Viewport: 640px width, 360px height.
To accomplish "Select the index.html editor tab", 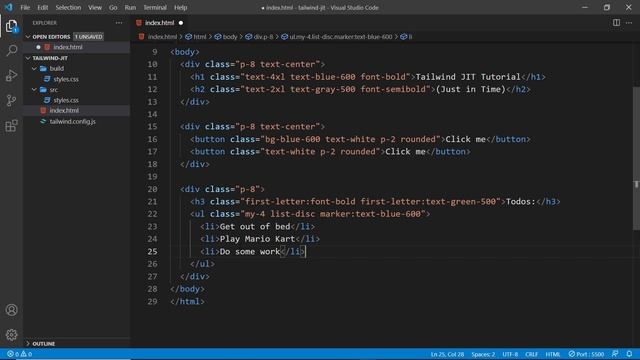I will tap(160, 23).
